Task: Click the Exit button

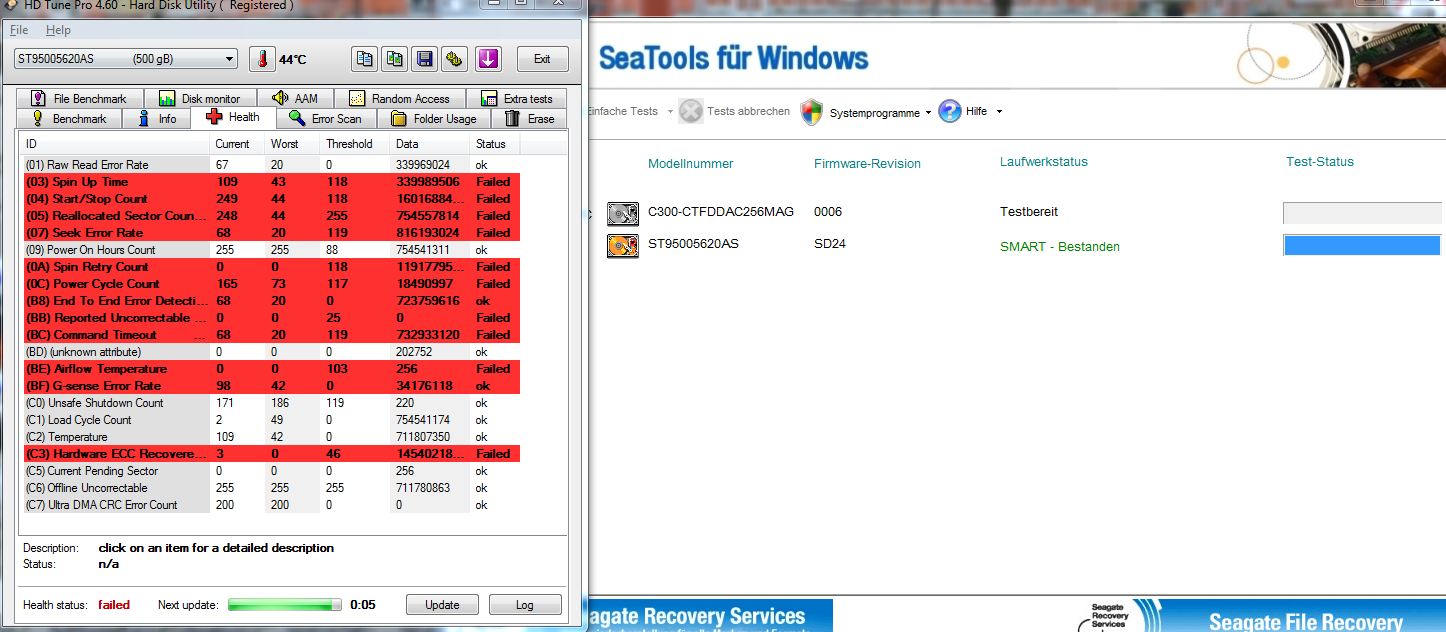Action: tap(542, 59)
